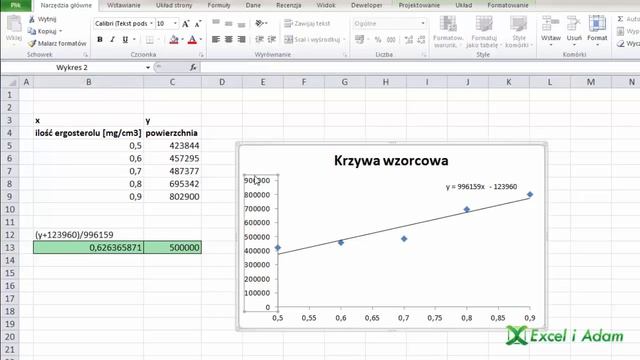Align text to top icon

pos(216,23)
